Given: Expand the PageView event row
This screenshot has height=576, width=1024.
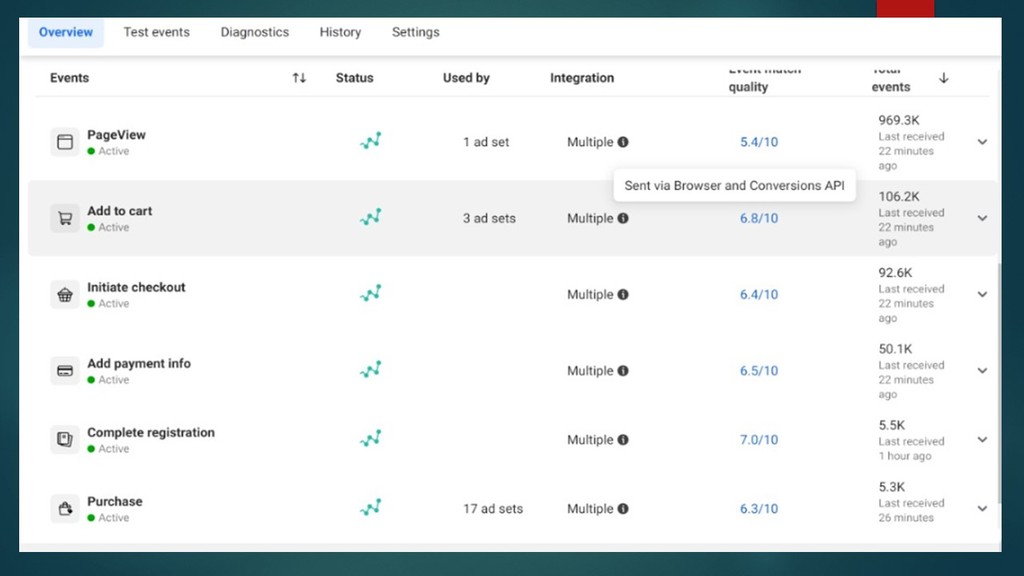Looking at the screenshot, I should [x=982, y=142].
